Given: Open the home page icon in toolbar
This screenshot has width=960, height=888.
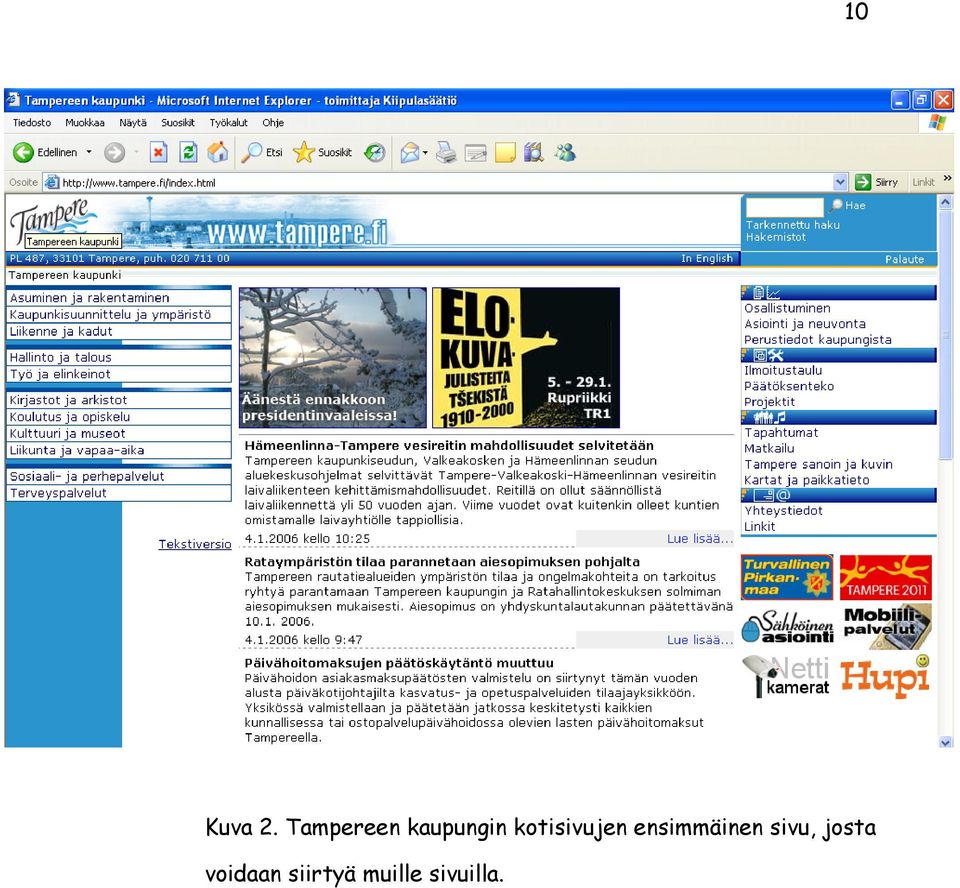Looking at the screenshot, I should pyautogui.click(x=218, y=152).
